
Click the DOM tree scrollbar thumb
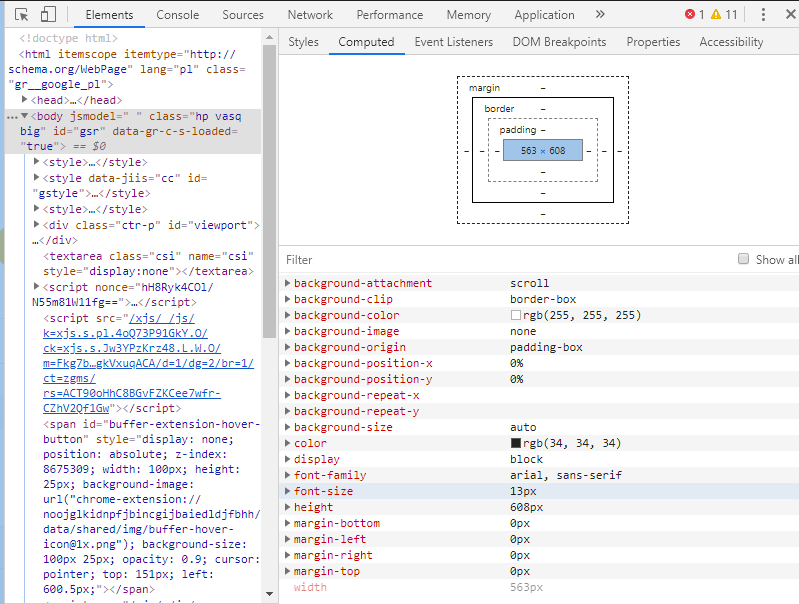coord(270,191)
